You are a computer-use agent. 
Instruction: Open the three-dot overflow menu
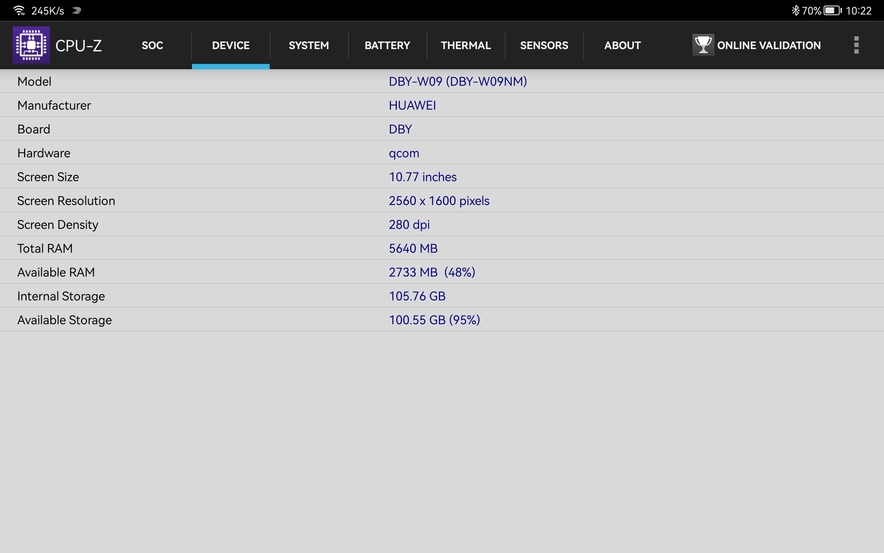point(856,45)
